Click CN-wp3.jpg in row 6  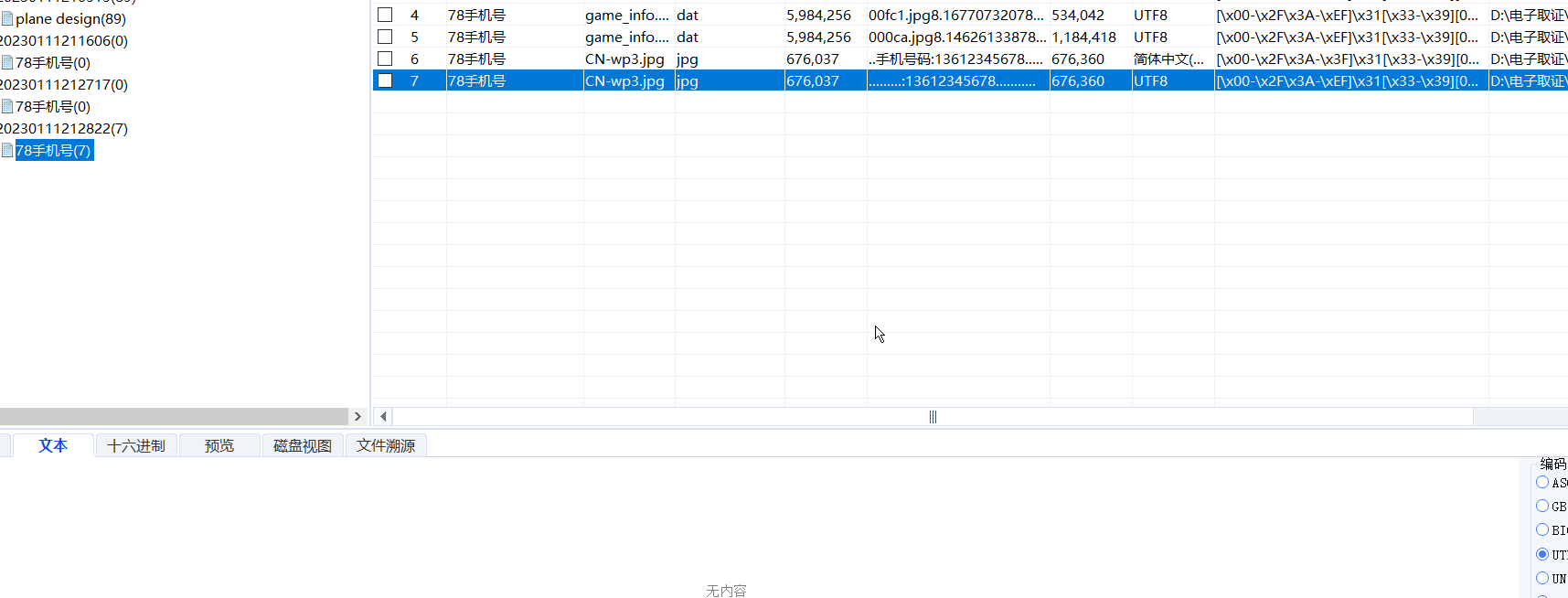624,59
